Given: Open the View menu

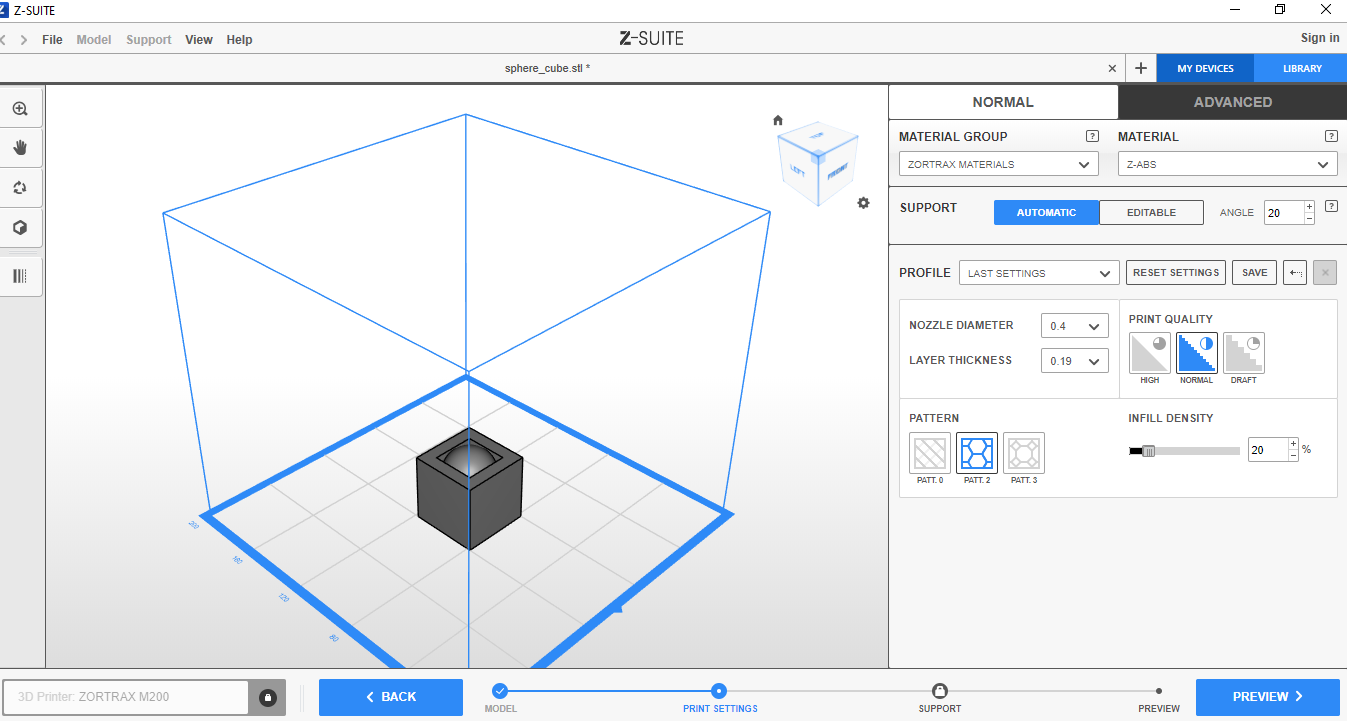Looking at the screenshot, I should (x=199, y=40).
